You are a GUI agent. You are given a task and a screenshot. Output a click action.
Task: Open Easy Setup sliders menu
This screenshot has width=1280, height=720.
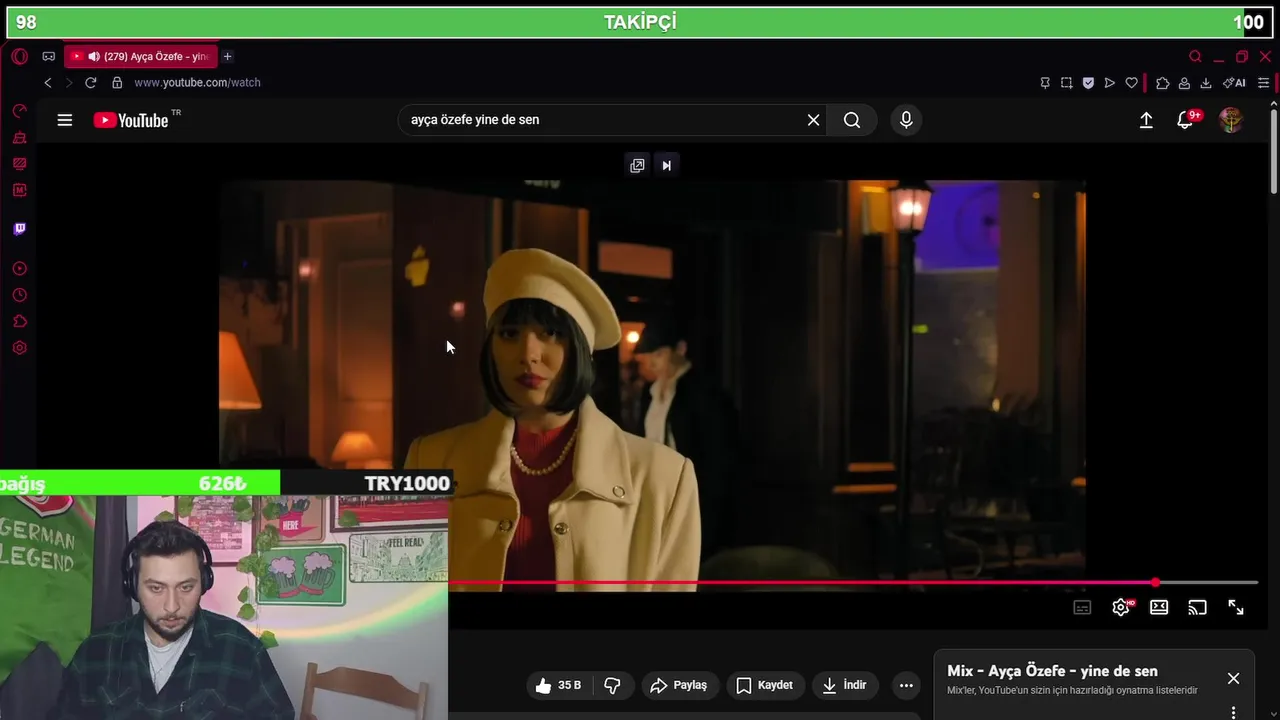[x=1264, y=83]
